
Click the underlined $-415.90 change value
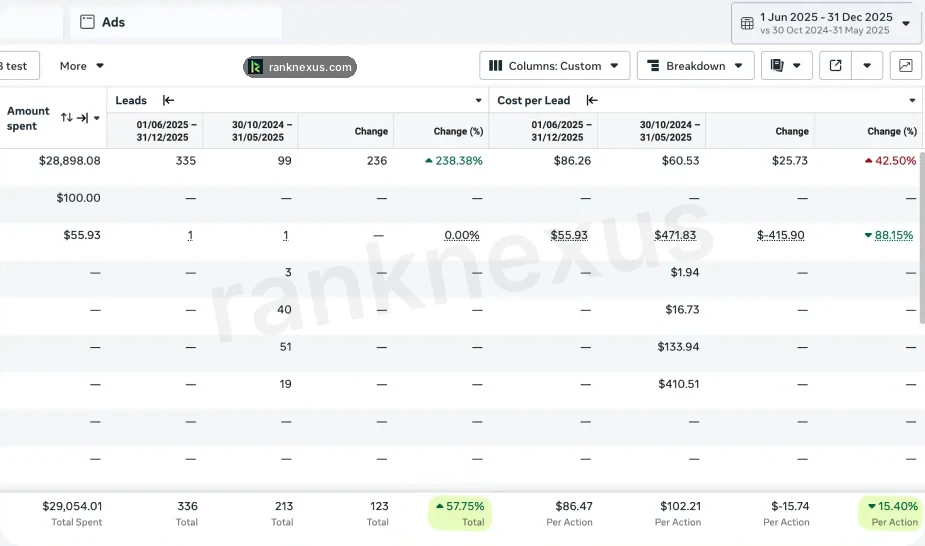coord(780,235)
